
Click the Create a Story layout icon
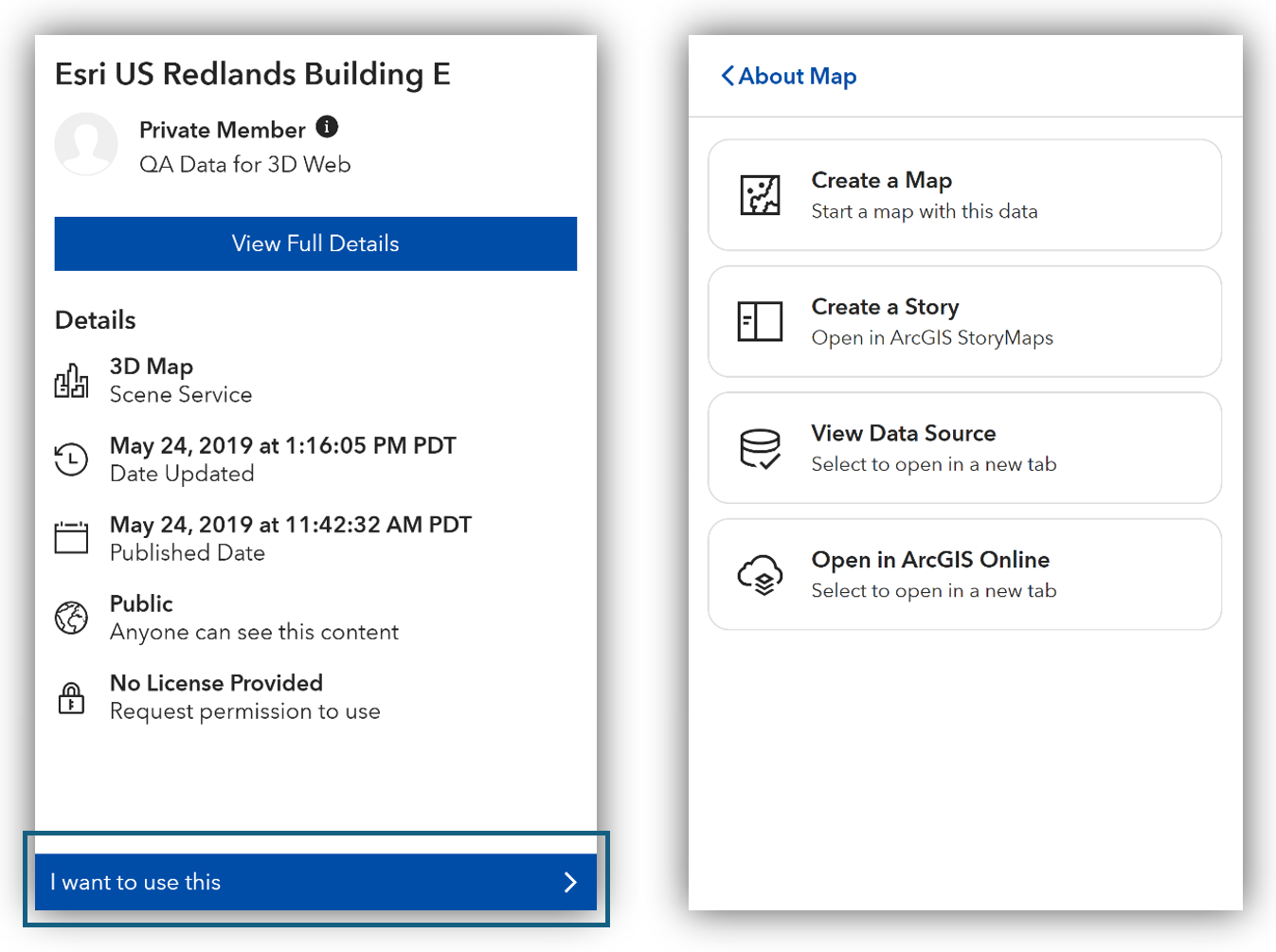[760, 321]
